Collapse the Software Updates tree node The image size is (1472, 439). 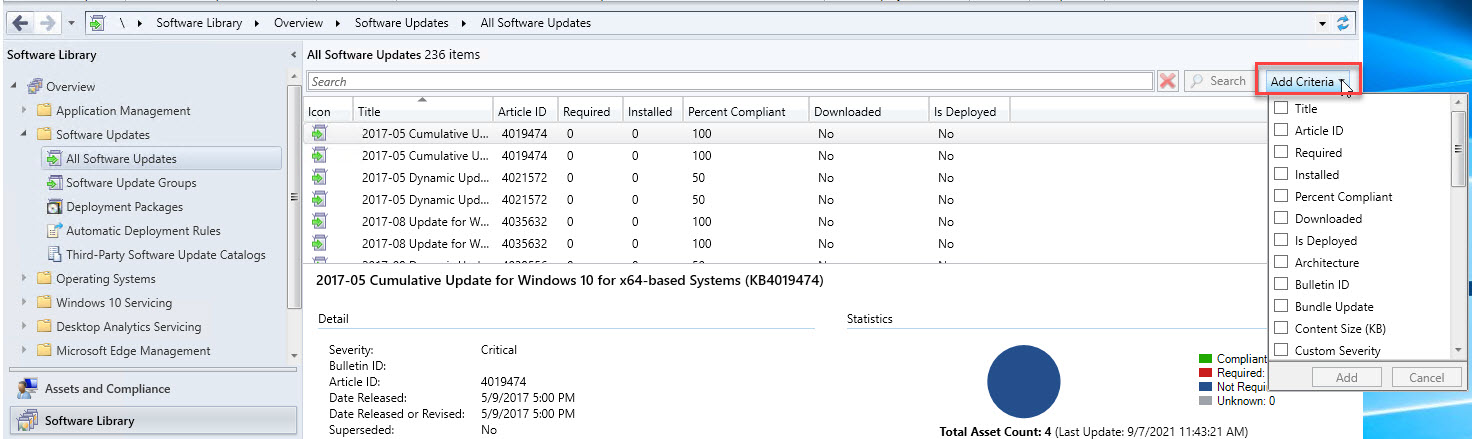(x=25, y=135)
